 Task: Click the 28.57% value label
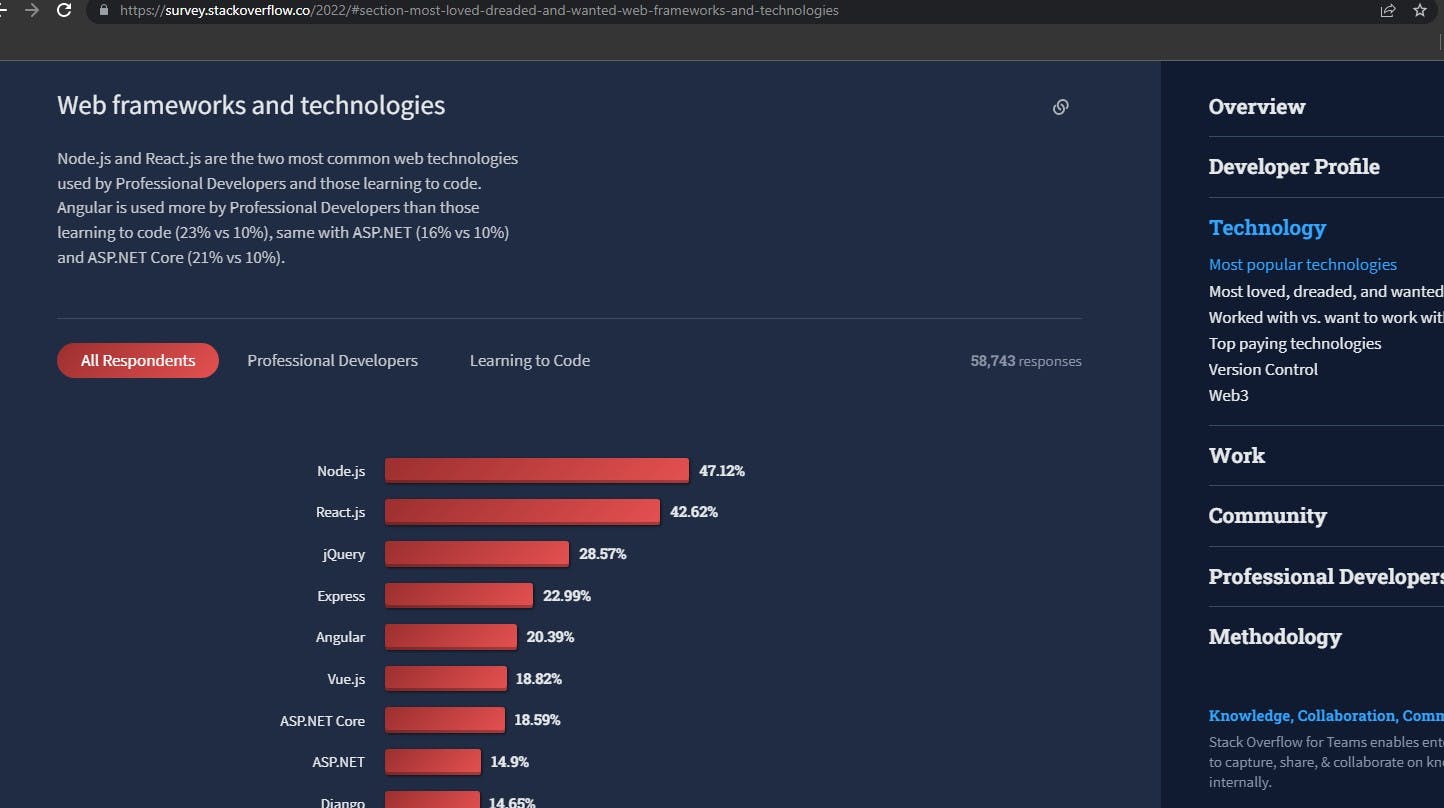[x=603, y=554]
